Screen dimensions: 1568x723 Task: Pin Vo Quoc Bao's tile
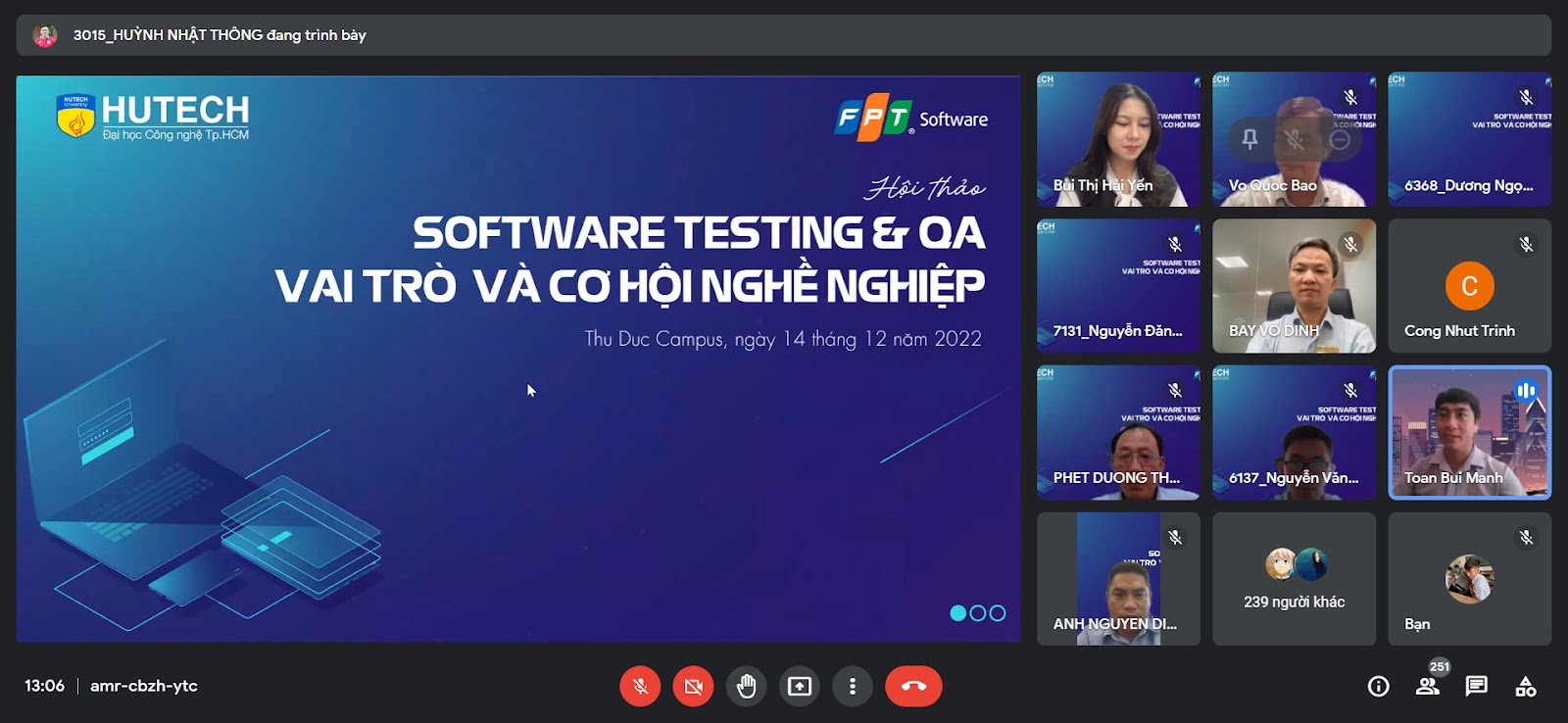[x=1249, y=139]
